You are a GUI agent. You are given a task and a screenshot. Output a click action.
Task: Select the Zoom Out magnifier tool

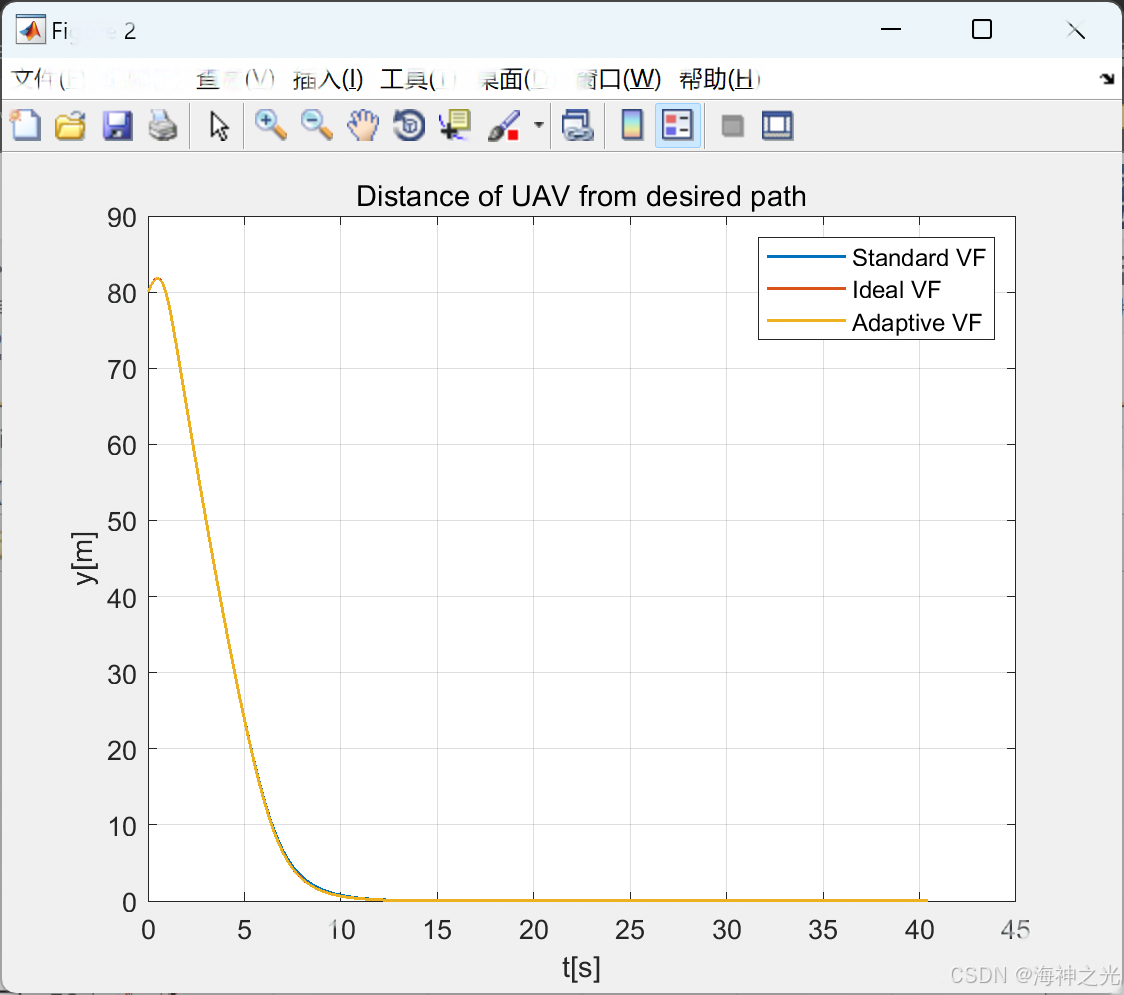click(x=316, y=125)
